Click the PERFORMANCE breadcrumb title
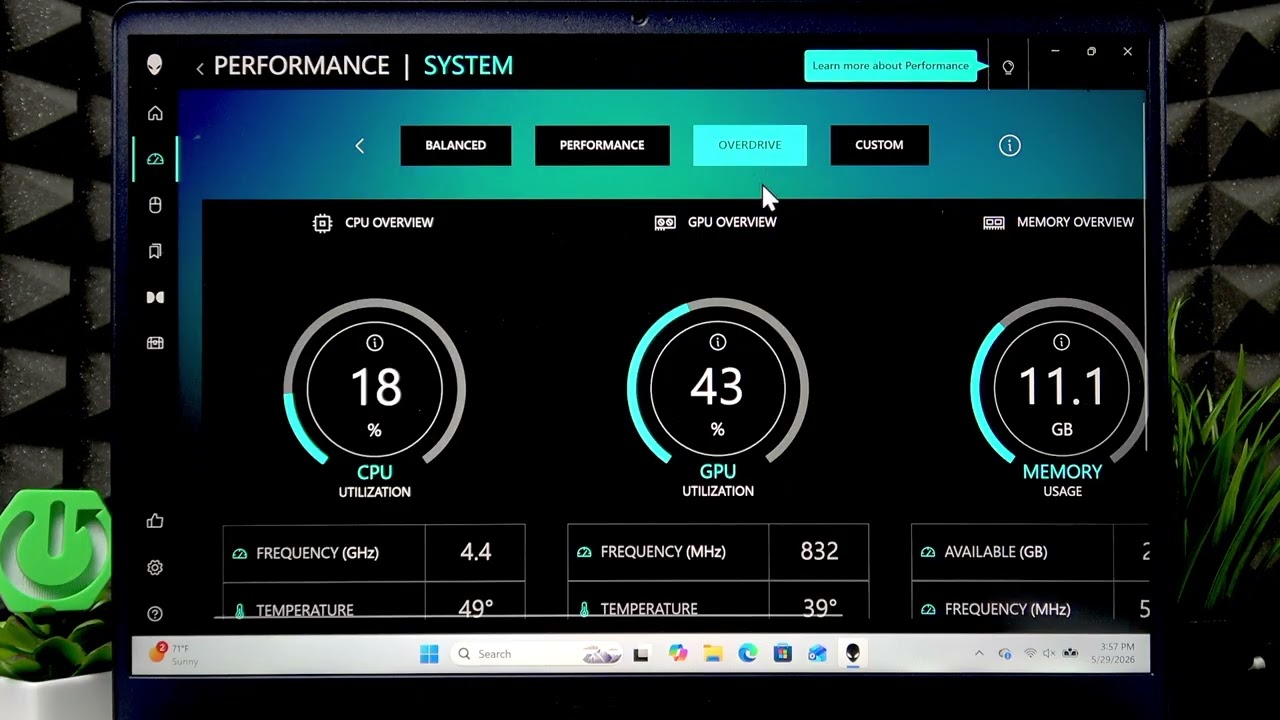 click(301, 66)
